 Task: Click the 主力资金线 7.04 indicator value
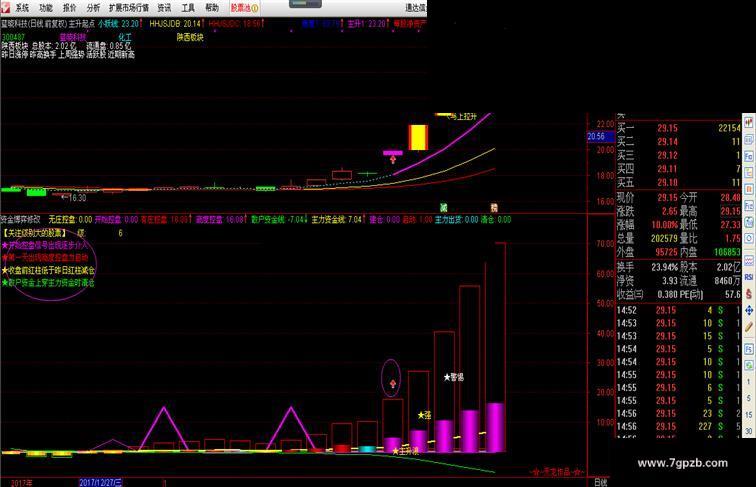337,219
